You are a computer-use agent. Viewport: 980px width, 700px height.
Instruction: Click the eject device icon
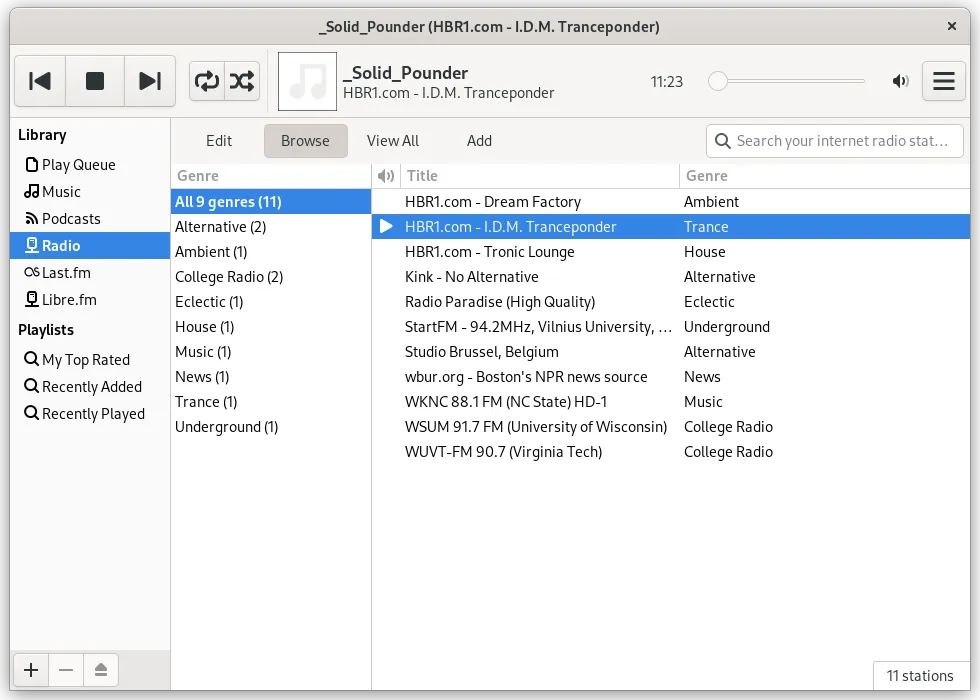pos(101,670)
